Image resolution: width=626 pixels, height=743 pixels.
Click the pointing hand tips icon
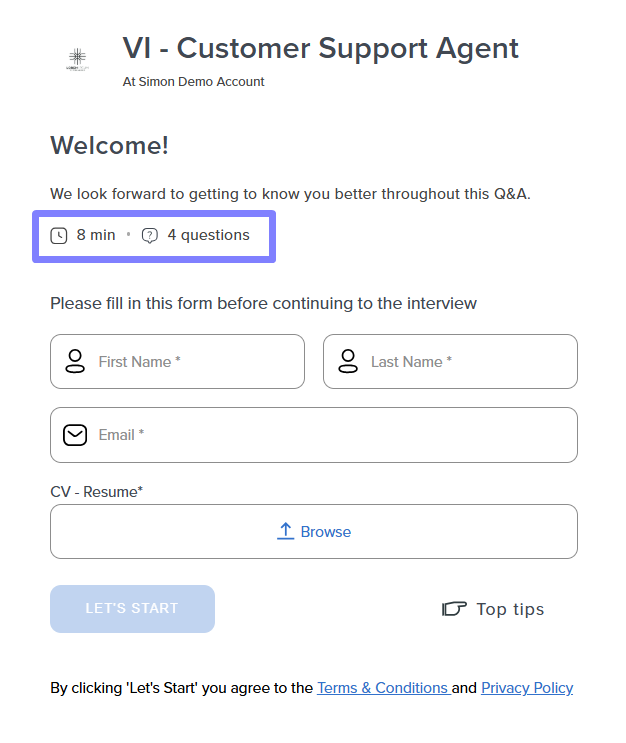(x=454, y=609)
